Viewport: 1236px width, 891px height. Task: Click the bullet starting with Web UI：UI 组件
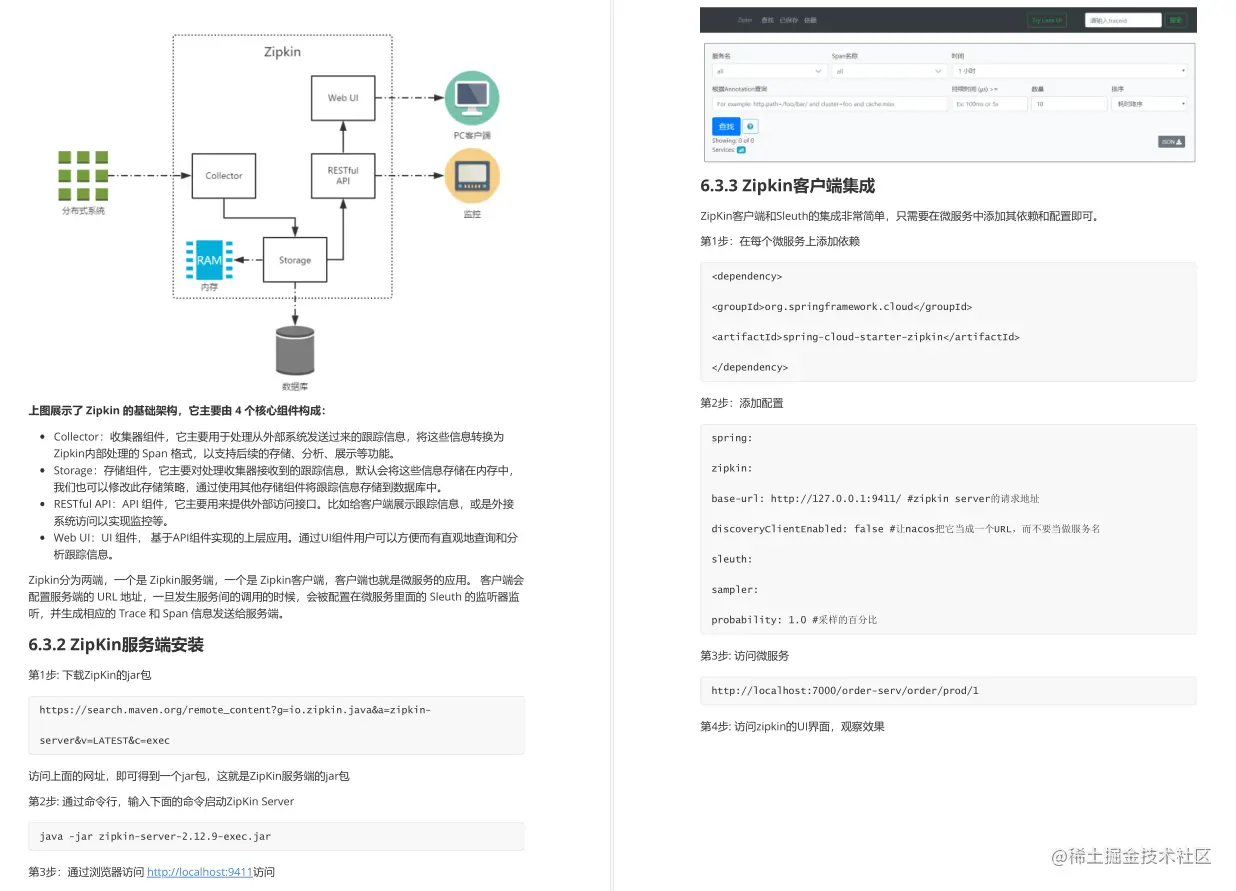click(286, 545)
